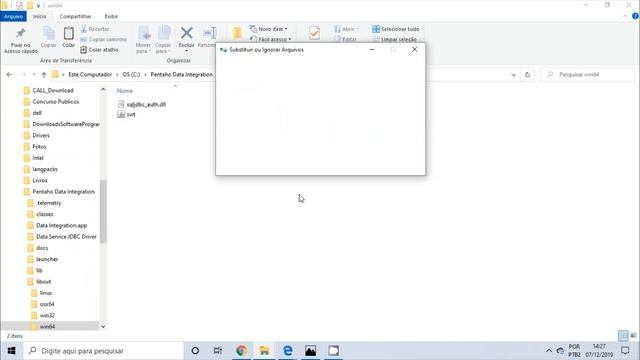640x360 pixels.
Task: Click the Nome column header
Action: click(x=124, y=91)
